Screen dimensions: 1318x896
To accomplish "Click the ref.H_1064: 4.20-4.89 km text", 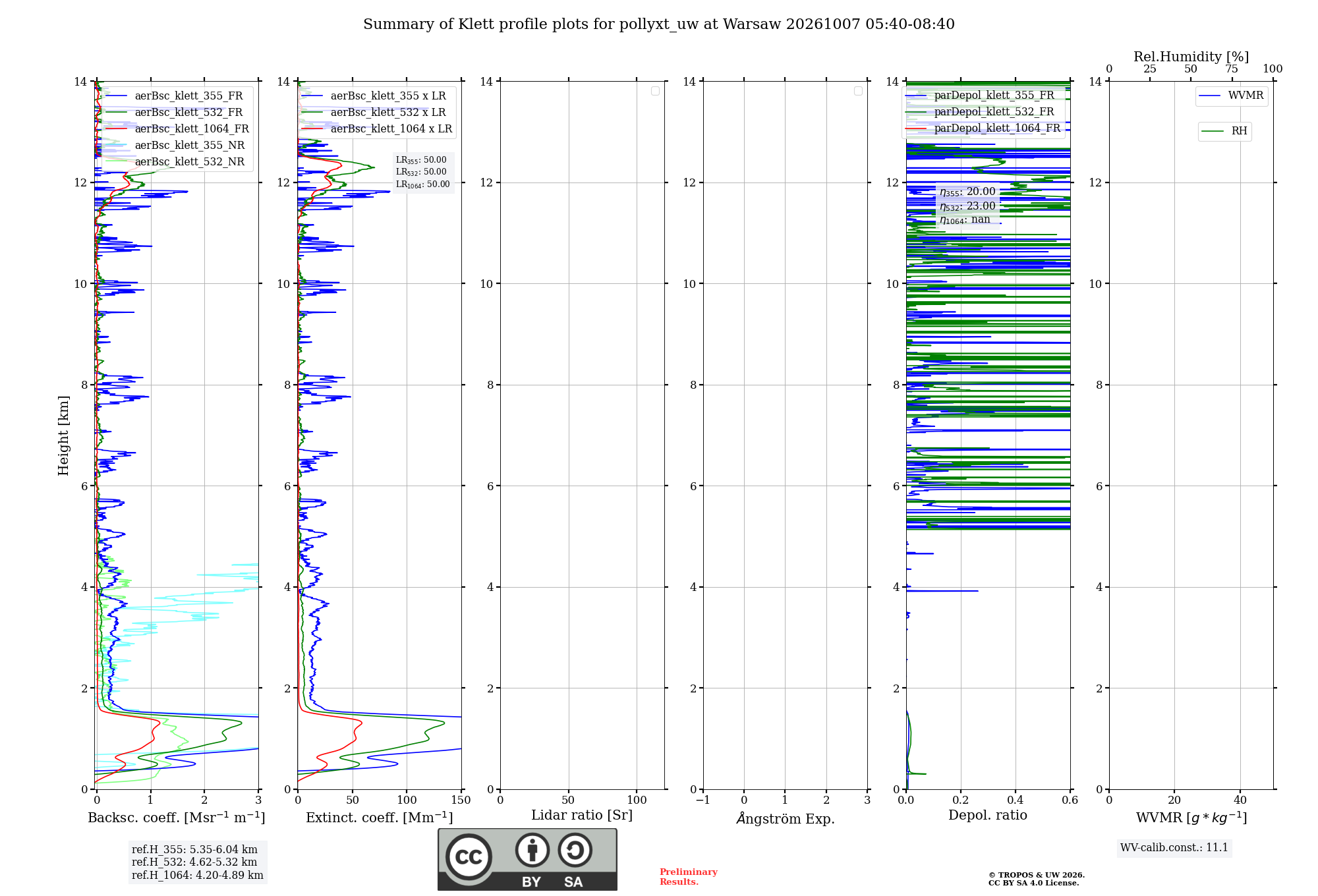I will [x=198, y=875].
